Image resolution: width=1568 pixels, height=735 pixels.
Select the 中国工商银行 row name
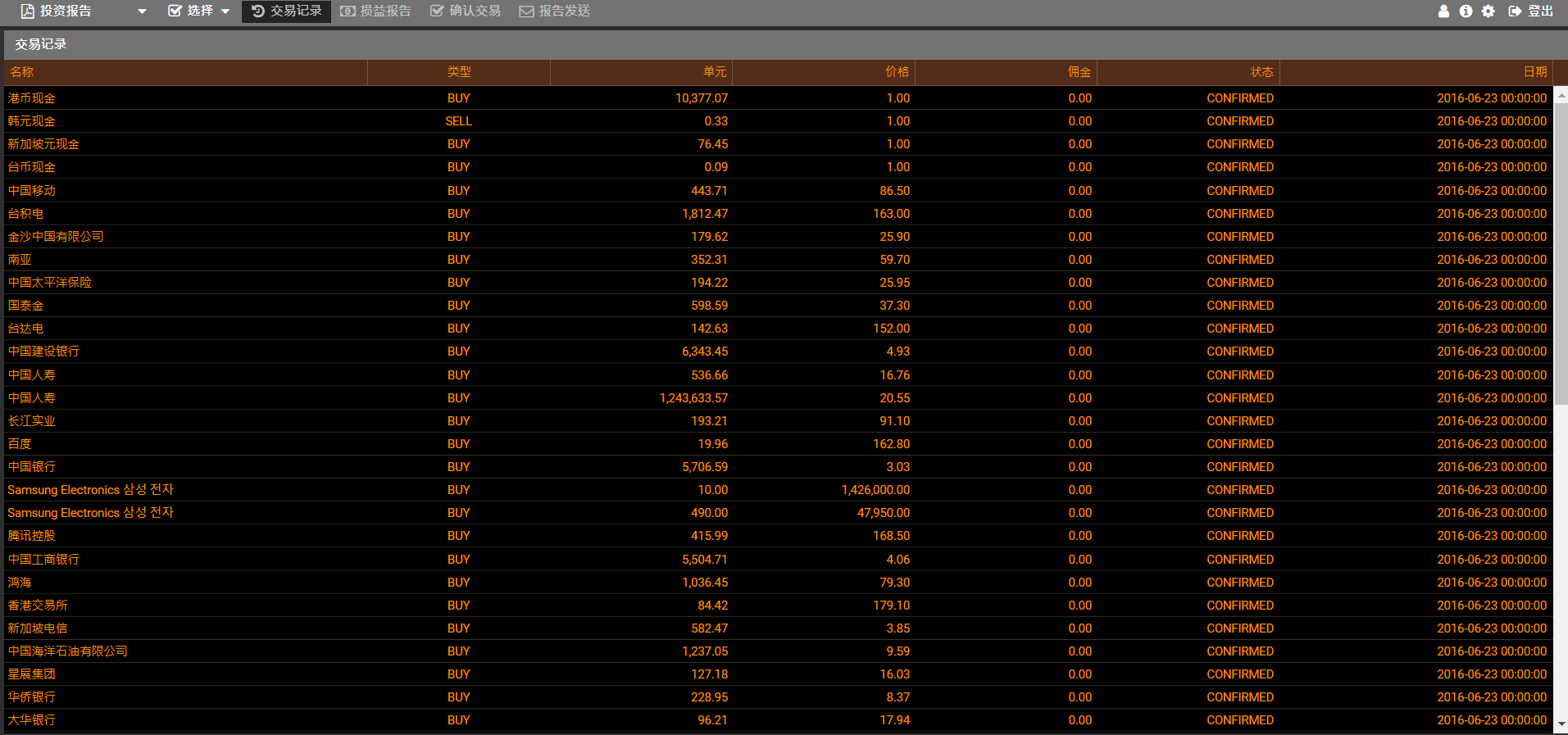point(43,560)
